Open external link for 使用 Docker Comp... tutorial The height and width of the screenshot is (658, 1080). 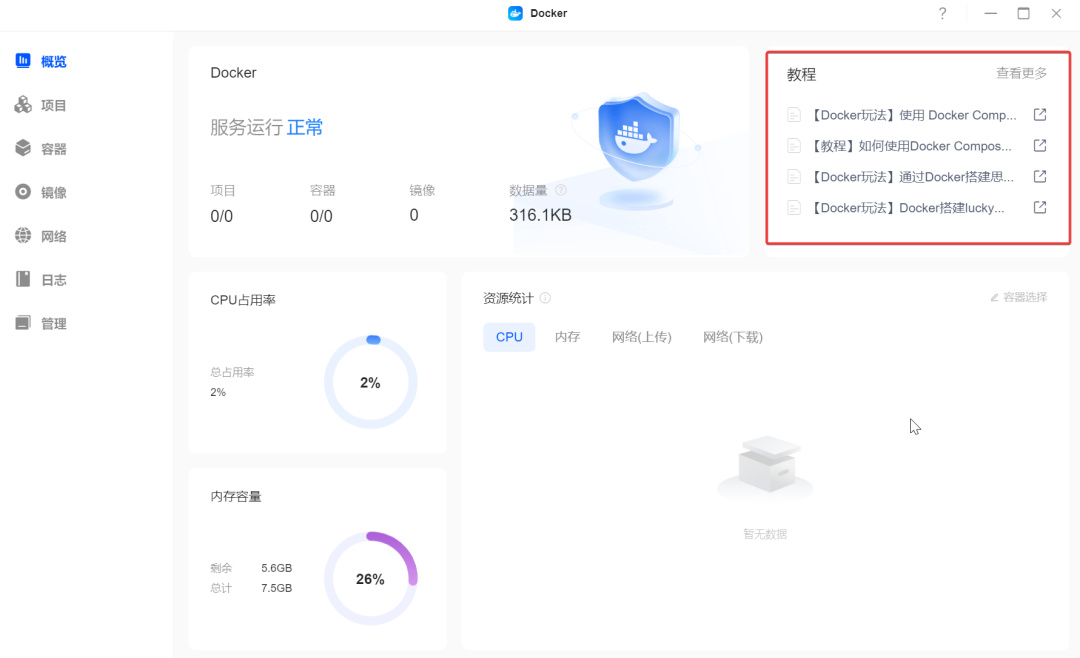(x=1040, y=114)
